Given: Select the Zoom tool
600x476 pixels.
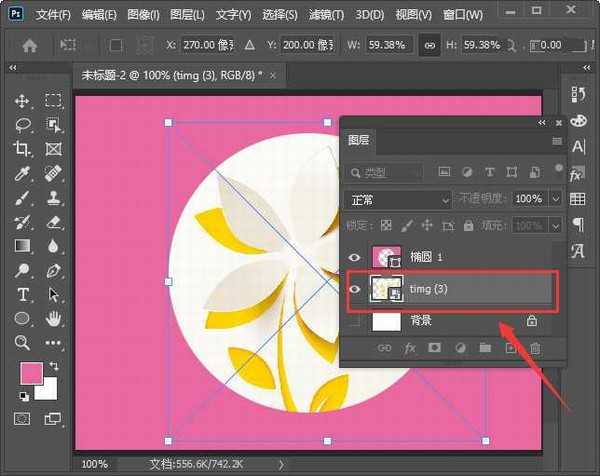Looking at the screenshot, I should 23,342.
